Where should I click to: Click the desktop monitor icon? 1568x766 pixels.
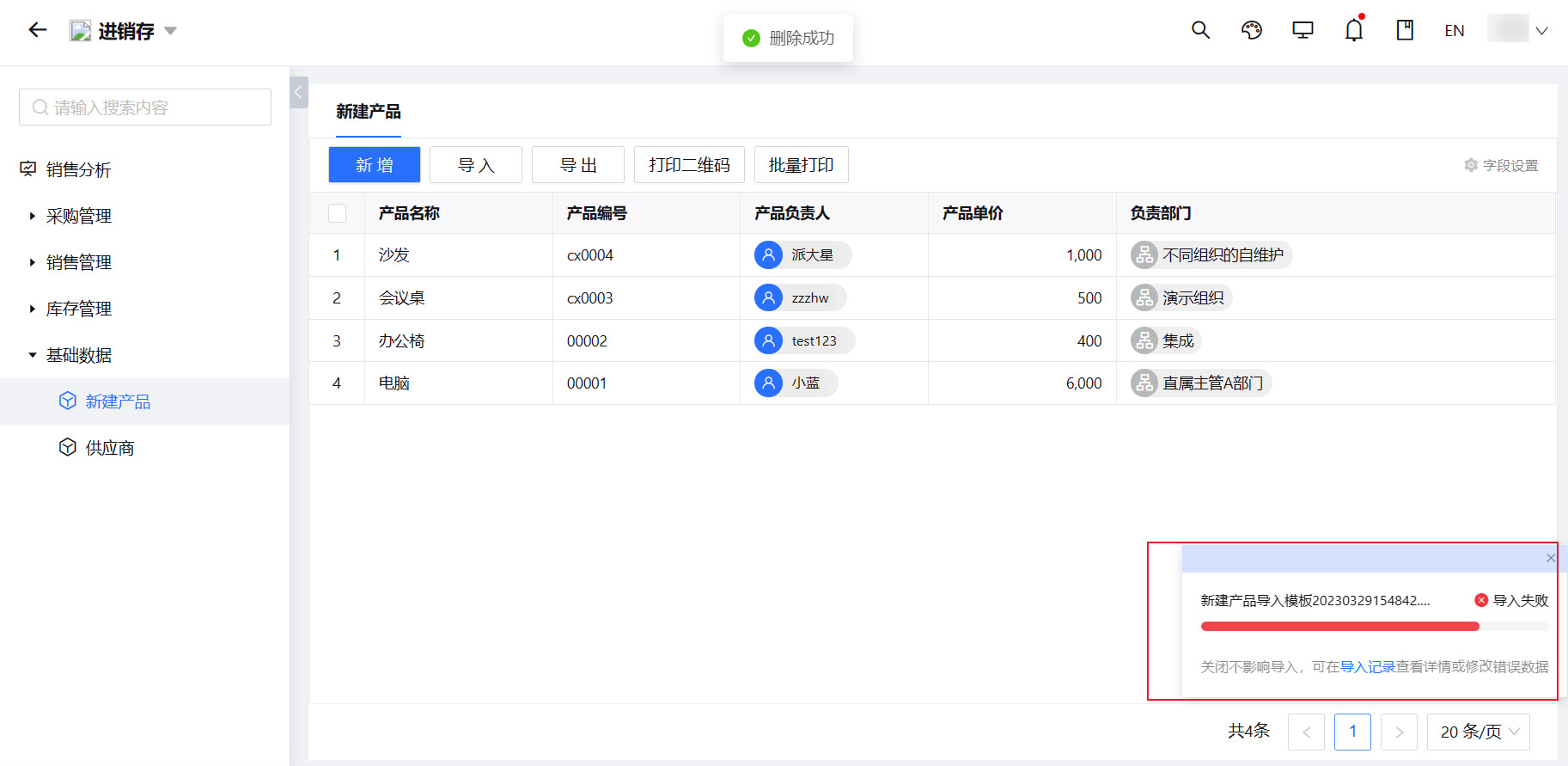coord(1303,30)
